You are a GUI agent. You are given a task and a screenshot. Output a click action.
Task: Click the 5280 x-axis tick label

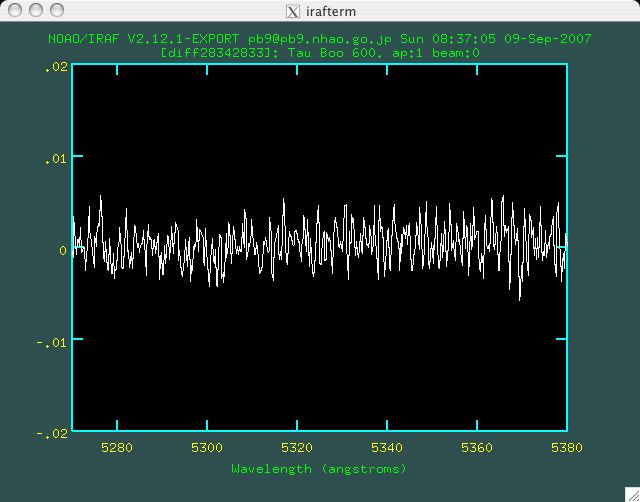117,447
